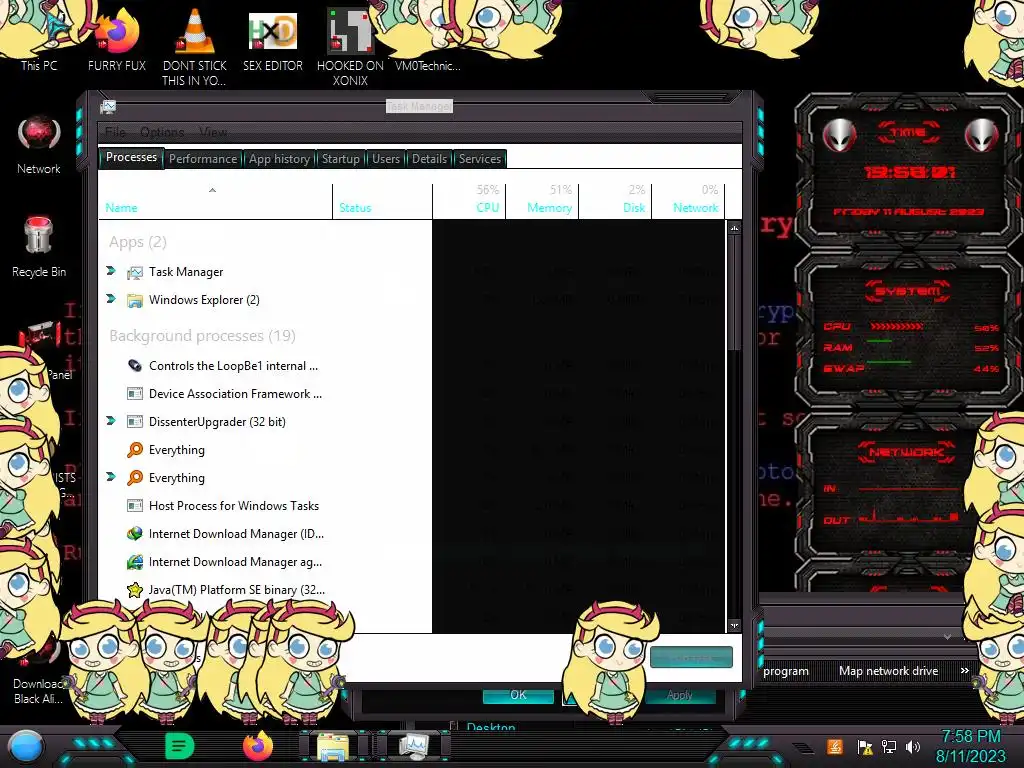The width and height of the screenshot is (1024, 768).
Task: Select Internet Download Manager ag... row
Action: (411, 562)
